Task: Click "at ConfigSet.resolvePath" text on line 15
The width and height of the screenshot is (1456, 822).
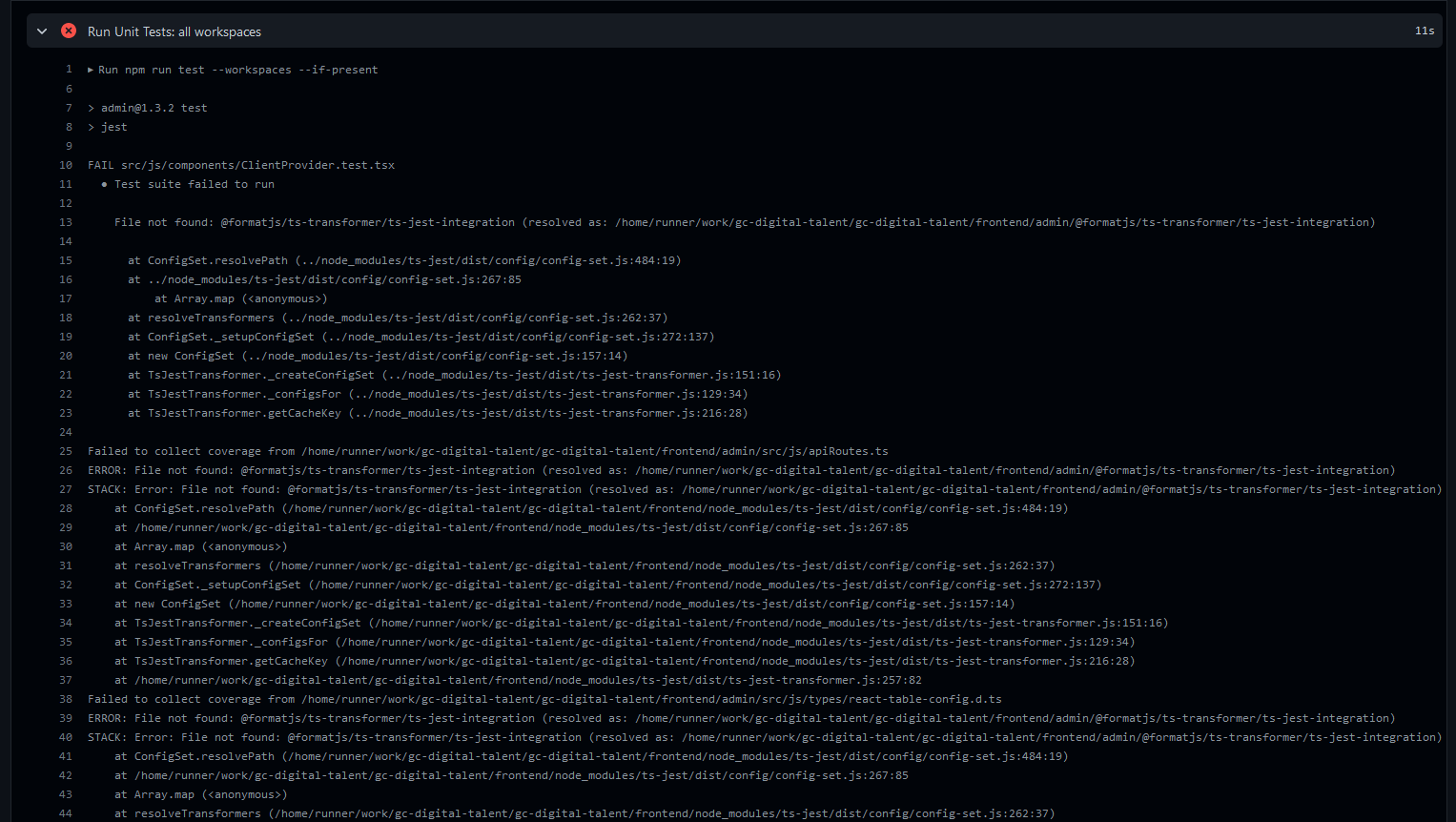Action: [x=208, y=260]
